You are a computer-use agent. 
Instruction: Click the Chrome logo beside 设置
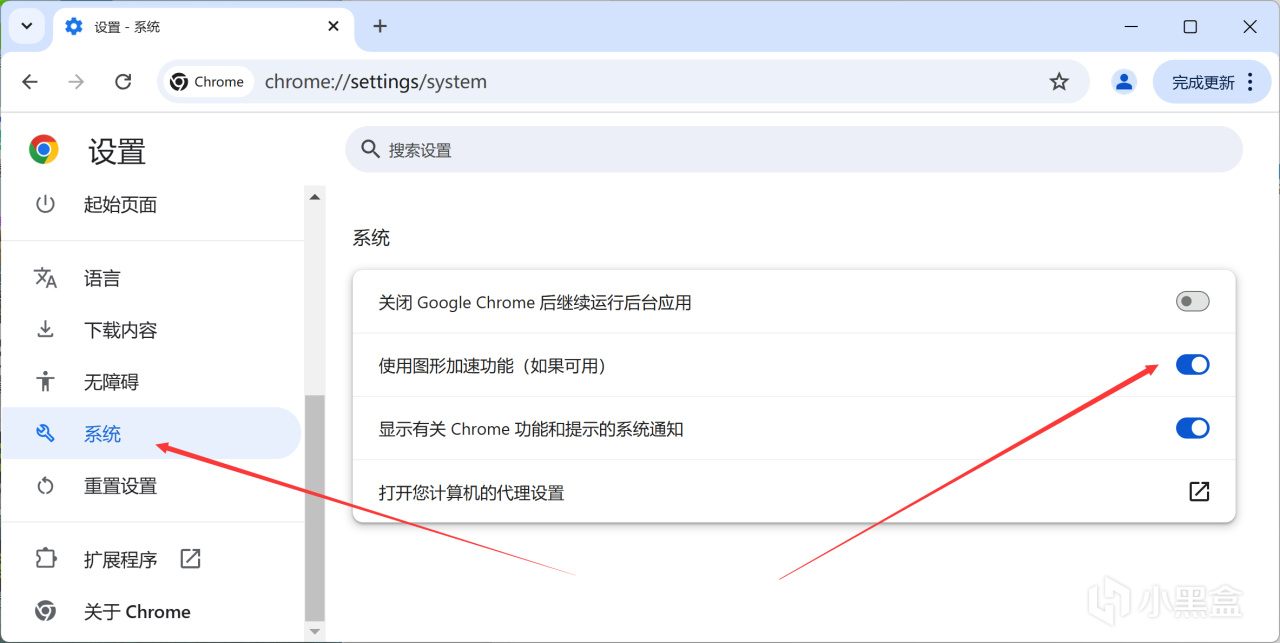click(x=43, y=150)
